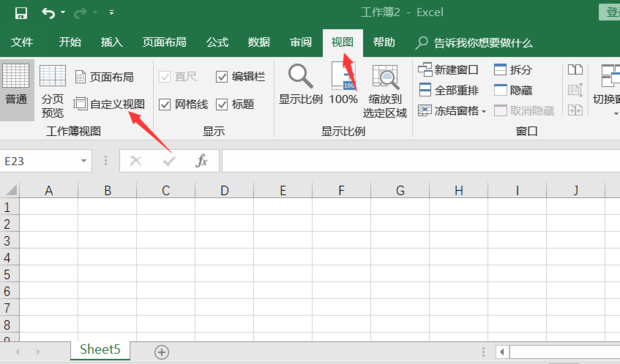Open the Undo history dropdown arrow

pos(63,13)
